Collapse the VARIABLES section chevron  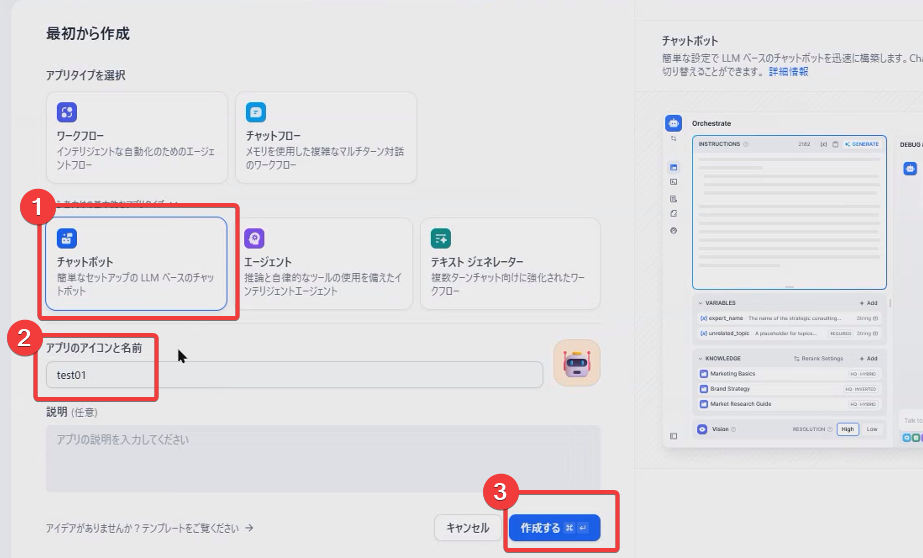[x=700, y=302]
